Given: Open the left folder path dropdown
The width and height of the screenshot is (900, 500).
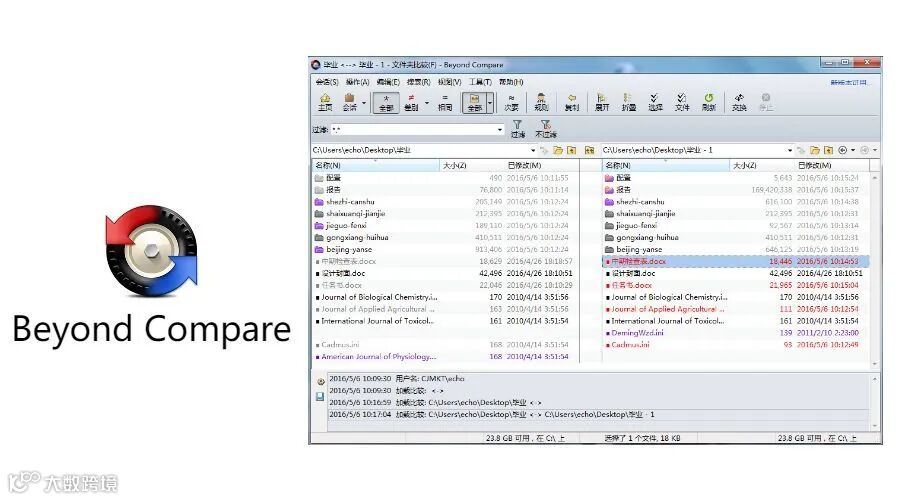Looking at the screenshot, I should tap(533, 150).
